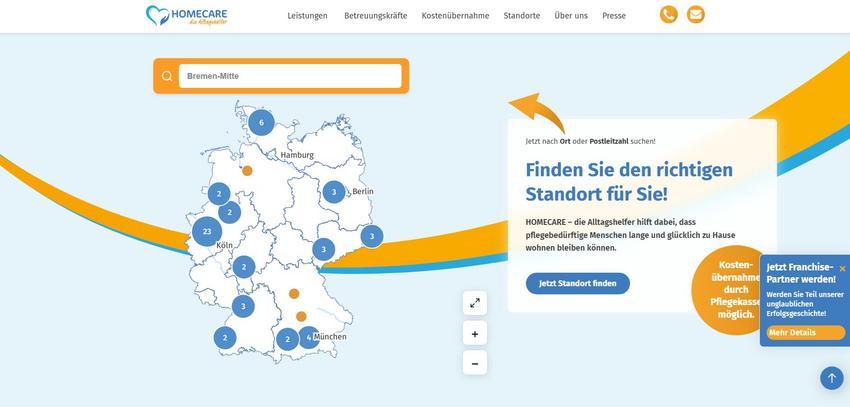Click the Jetzt Franchise-Partner werden heading

tap(801, 273)
